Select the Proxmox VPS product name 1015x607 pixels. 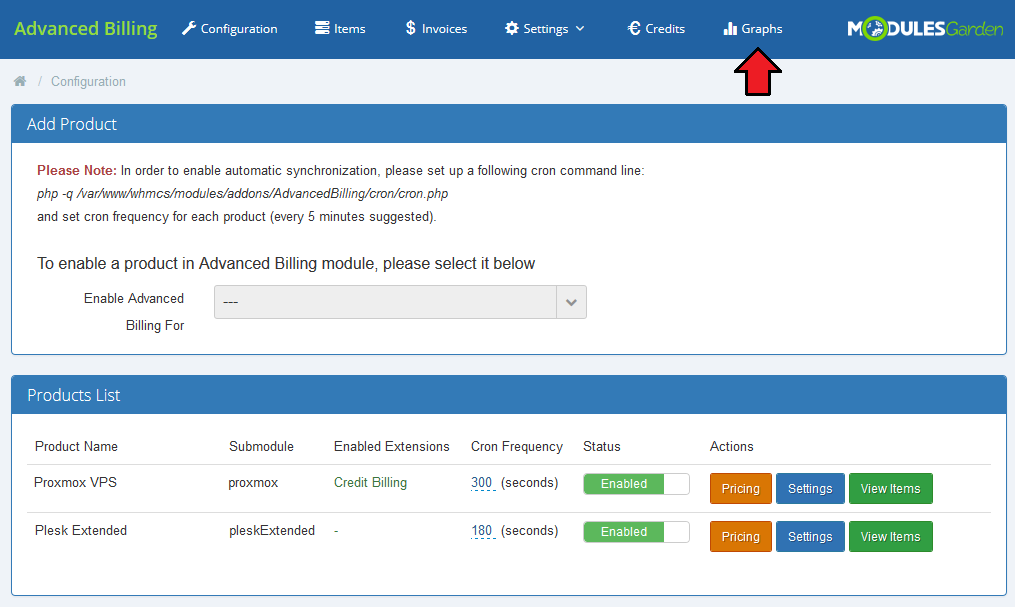click(x=75, y=483)
